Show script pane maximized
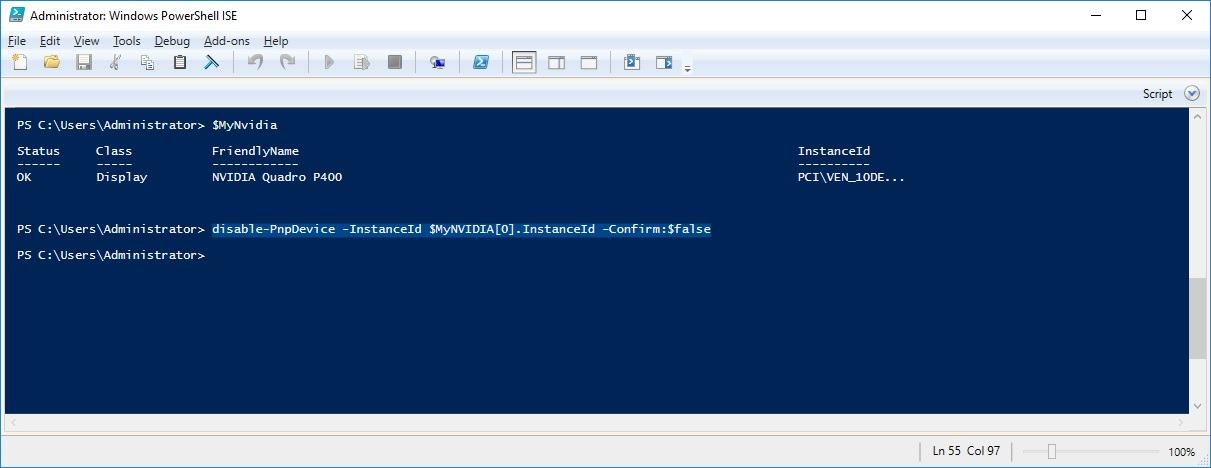1211x468 pixels. tap(589, 62)
